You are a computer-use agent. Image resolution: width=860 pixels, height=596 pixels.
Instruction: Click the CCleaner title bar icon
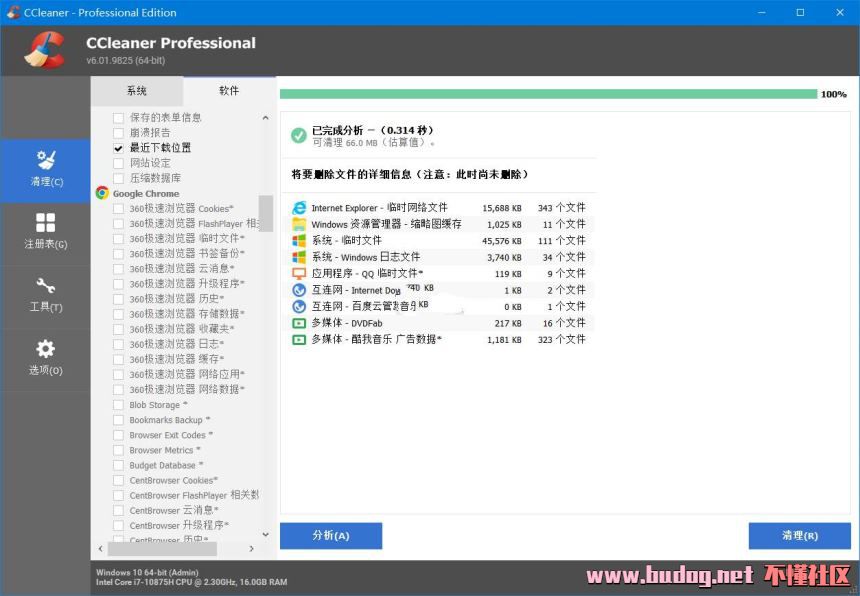pyautogui.click(x=13, y=12)
